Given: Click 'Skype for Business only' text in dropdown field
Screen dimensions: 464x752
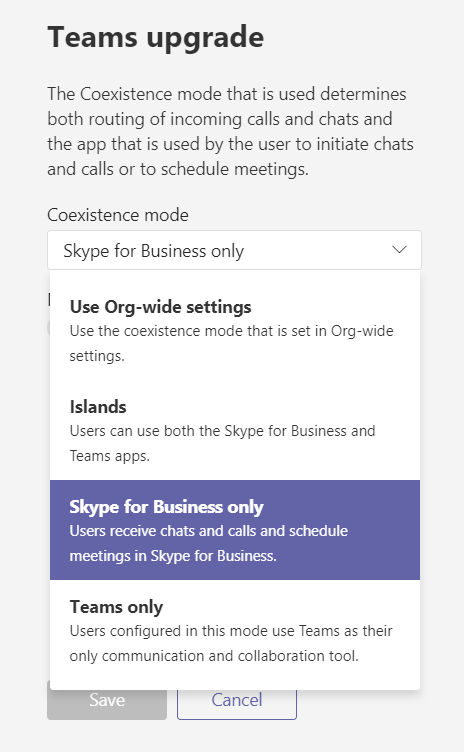Looking at the screenshot, I should point(154,251).
